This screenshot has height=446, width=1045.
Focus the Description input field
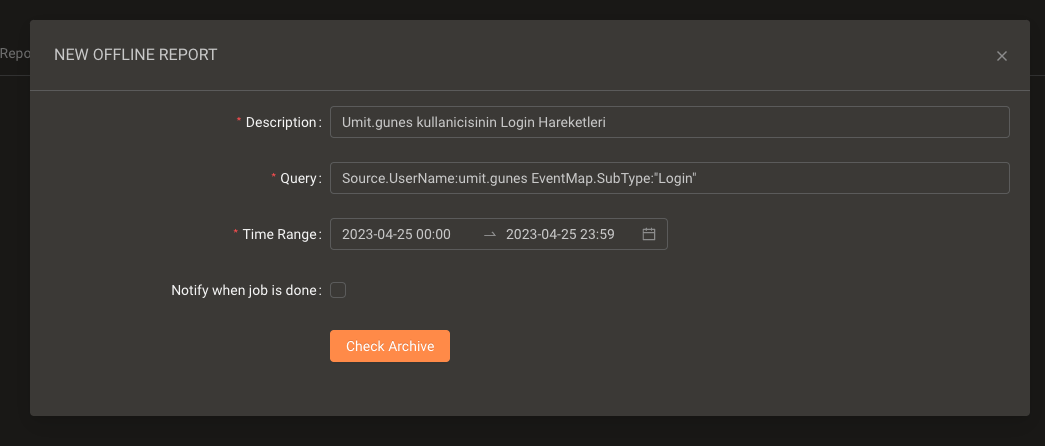pyautogui.click(x=670, y=122)
